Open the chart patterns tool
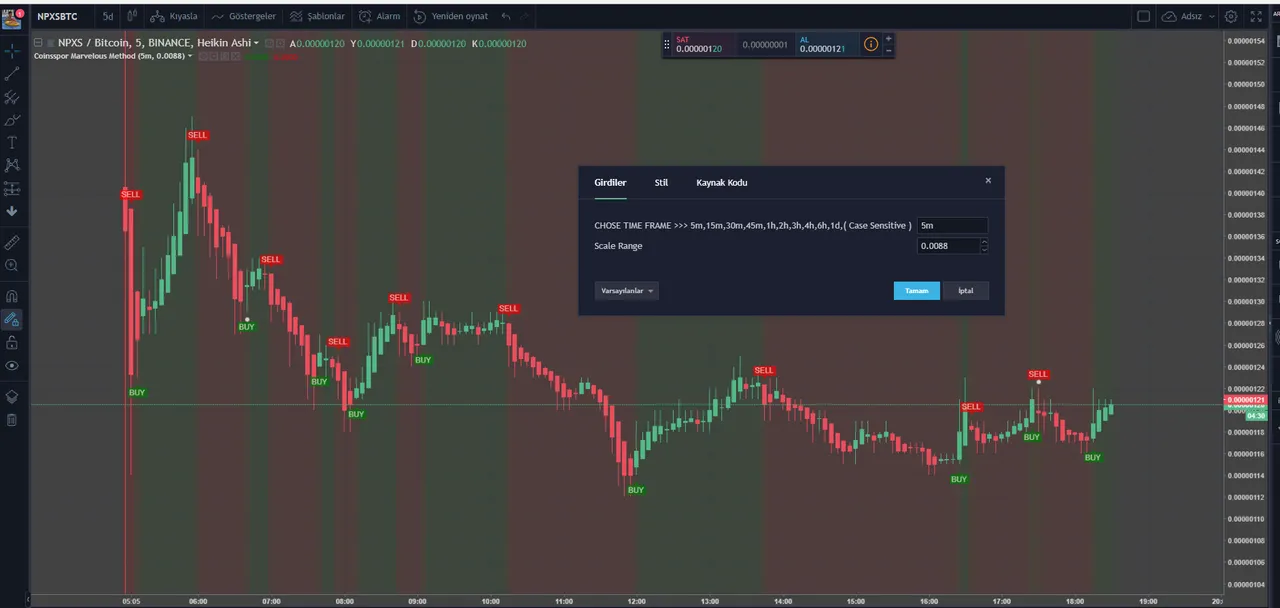The height and width of the screenshot is (608, 1280). 12,165
